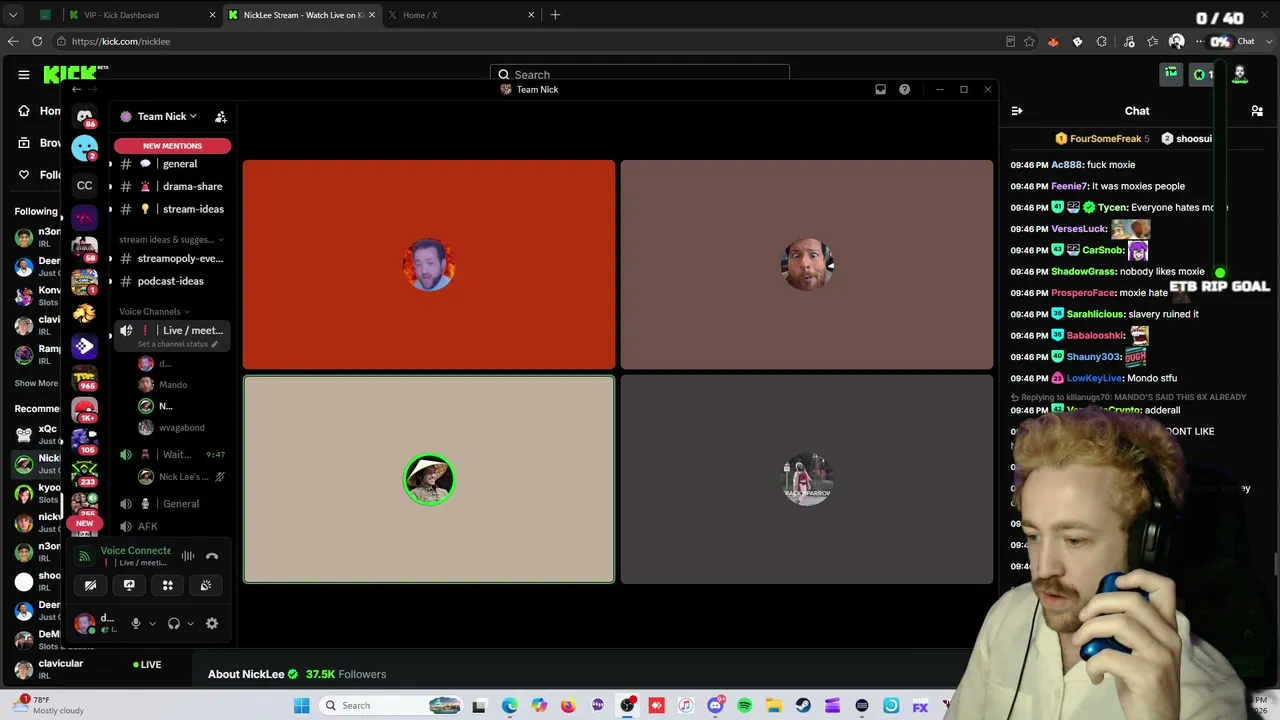Open the Discord soundboard

point(206,585)
